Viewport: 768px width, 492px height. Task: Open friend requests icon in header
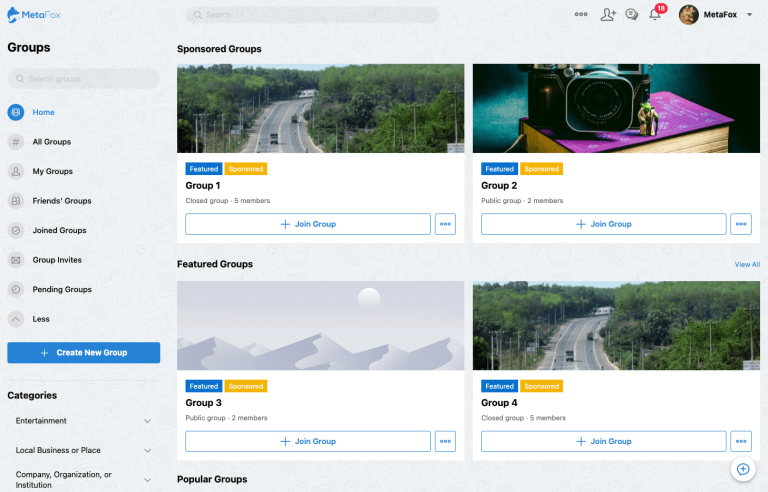pyautogui.click(x=608, y=15)
